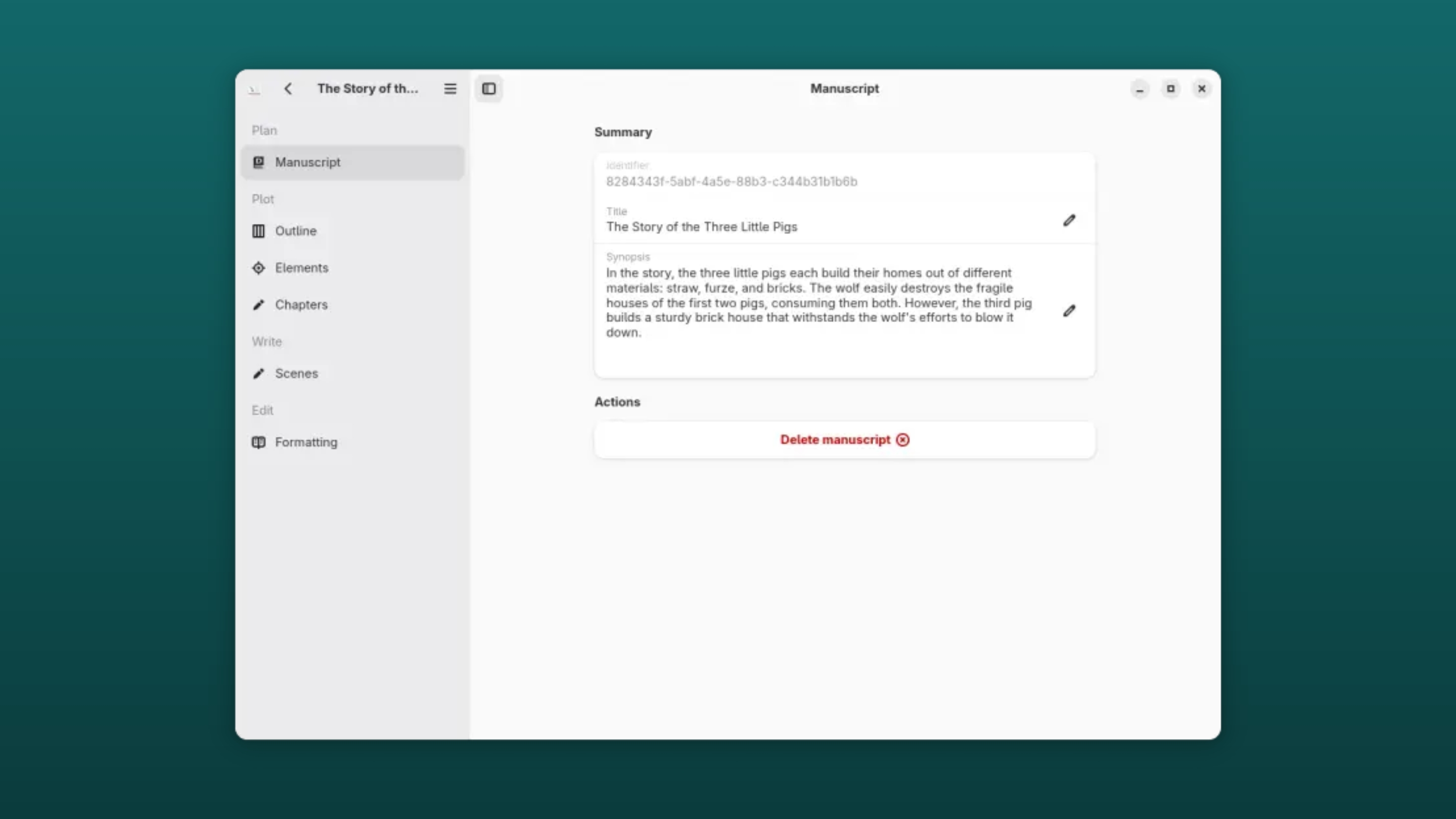1456x819 pixels.
Task: Click the Formatting open-book icon
Action: (x=258, y=442)
